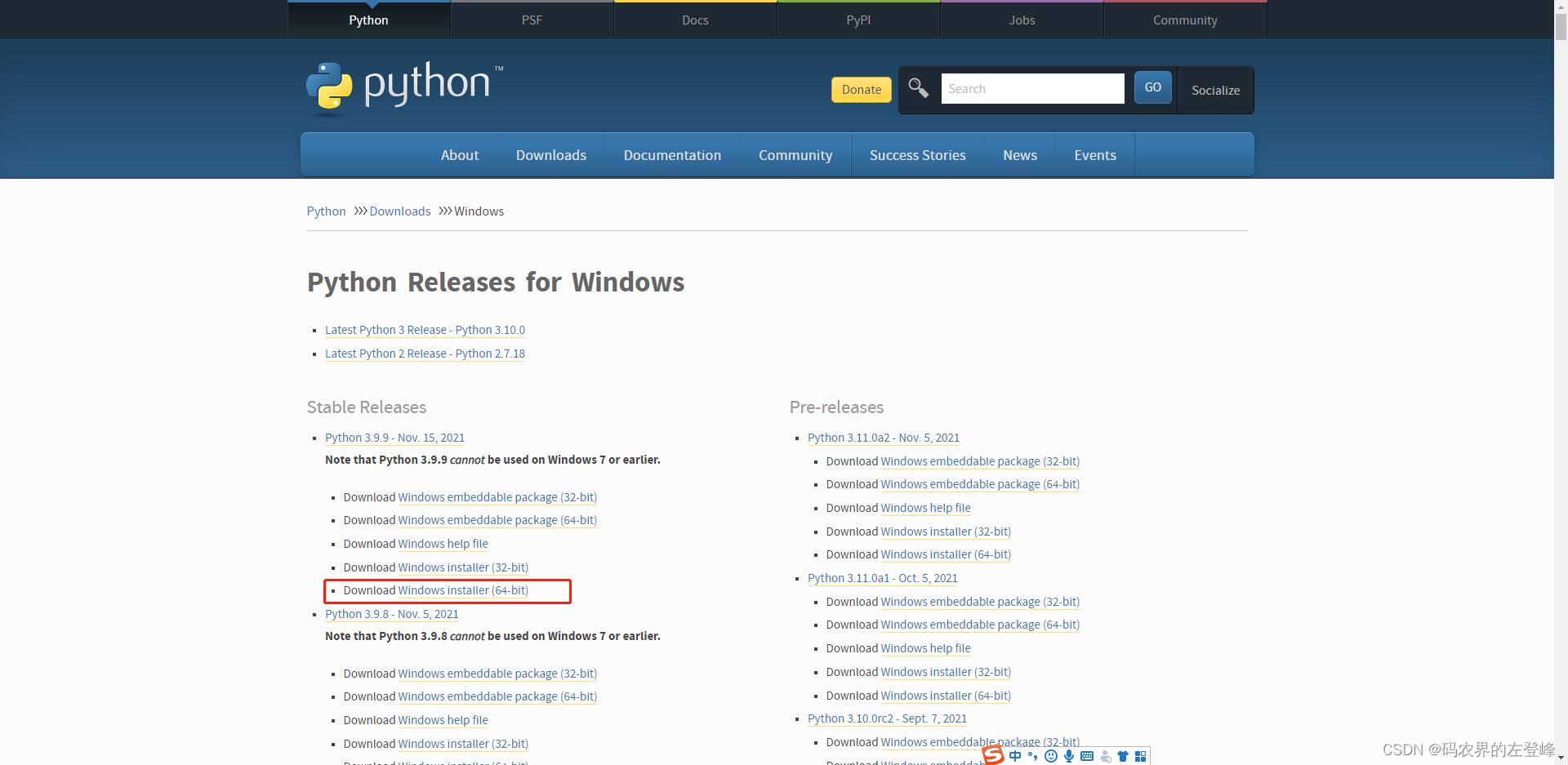The image size is (1568, 765).
Task: Download Python 3.9.9 embeddable package (32-bit)
Action: pyautogui.click(x=497, y=497)
